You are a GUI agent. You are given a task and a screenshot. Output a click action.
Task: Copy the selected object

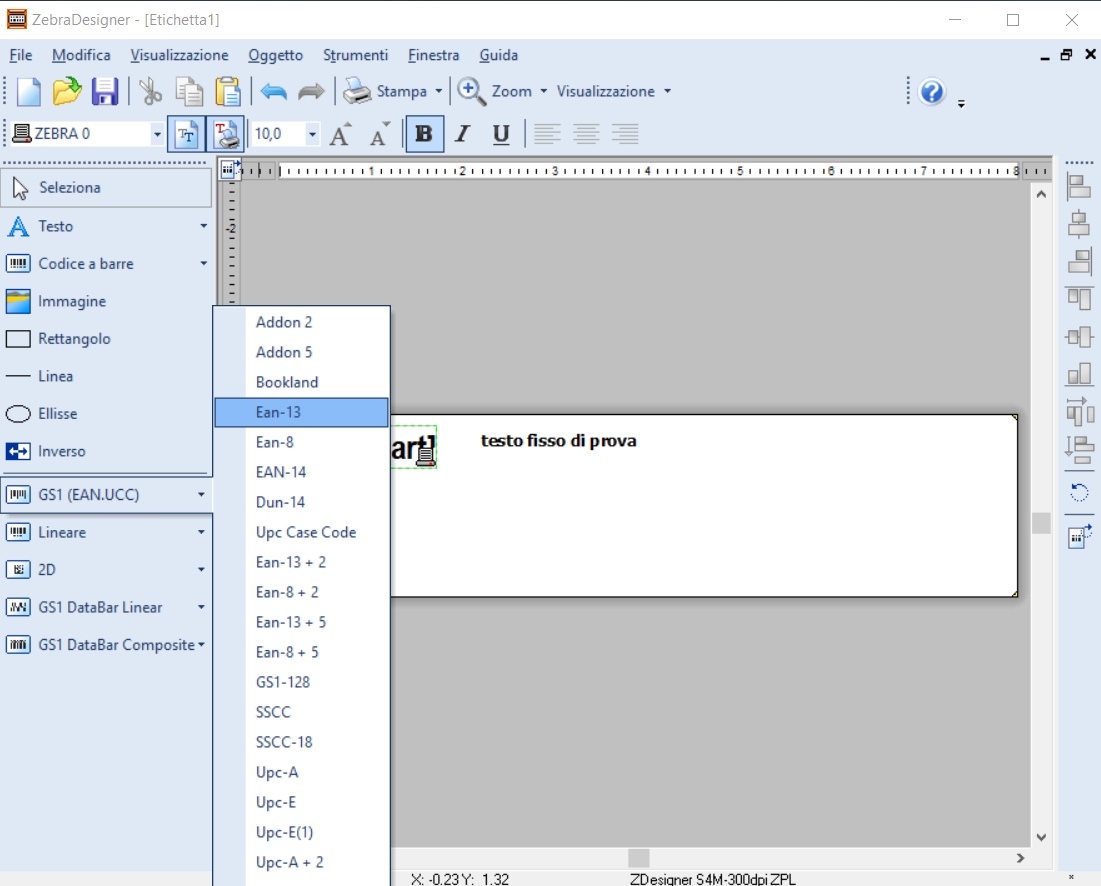pos(189,92)
